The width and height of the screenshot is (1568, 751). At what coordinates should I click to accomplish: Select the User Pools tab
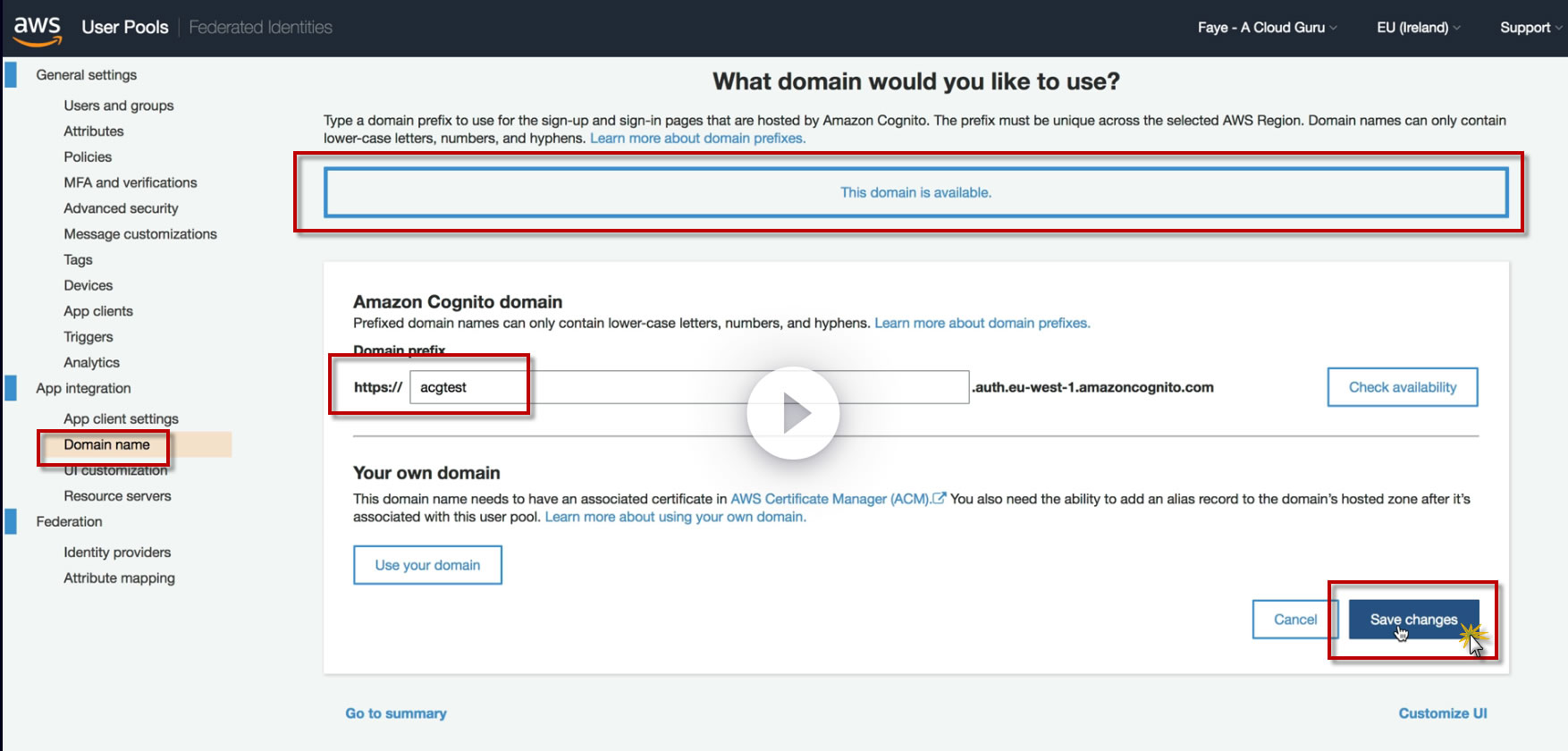(x=124, y=28)
